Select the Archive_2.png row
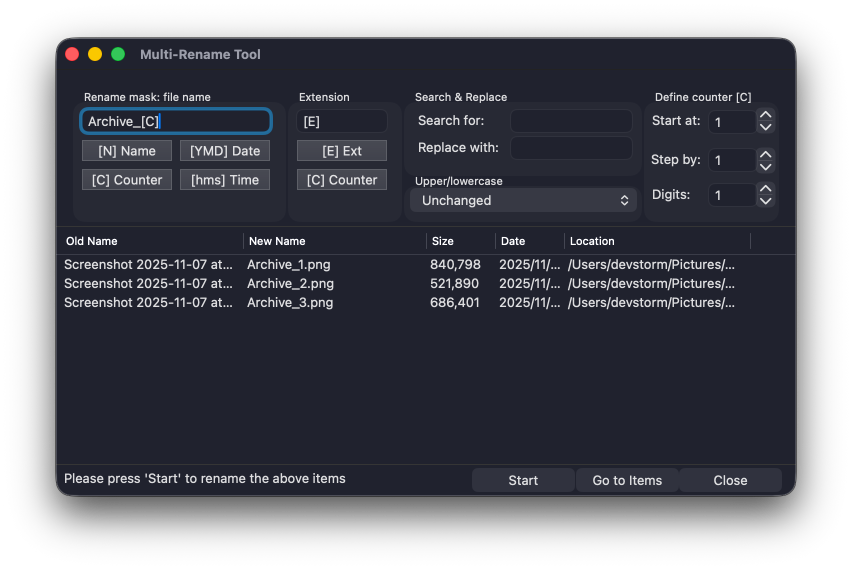 tap(290, 284)
